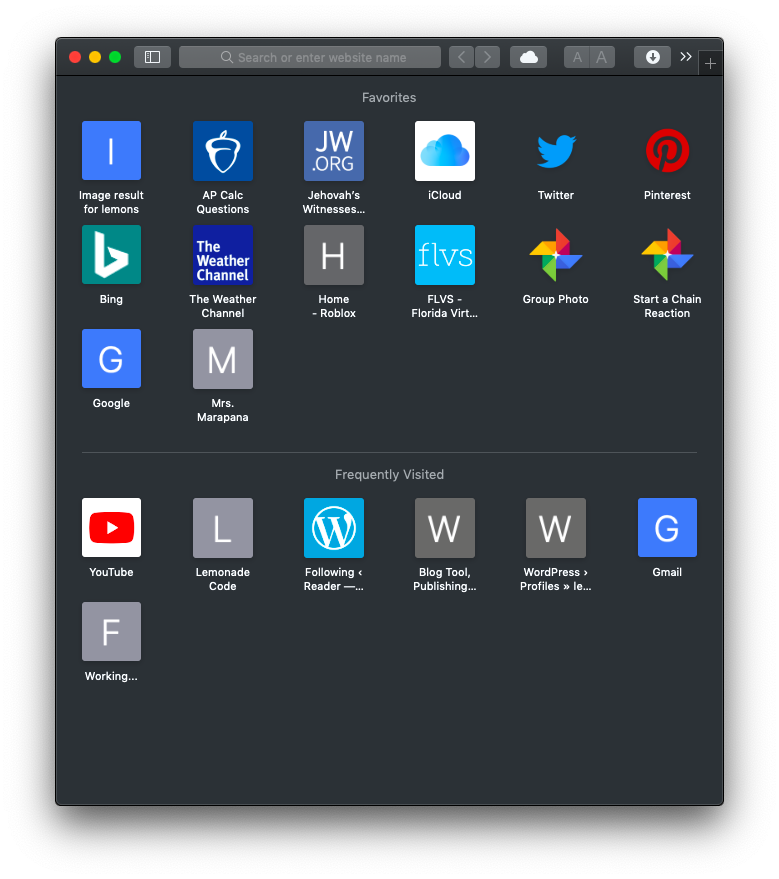The image size is (779, 879).
Task: Open the WordPress Following Reader site
Action: [333, 528]
